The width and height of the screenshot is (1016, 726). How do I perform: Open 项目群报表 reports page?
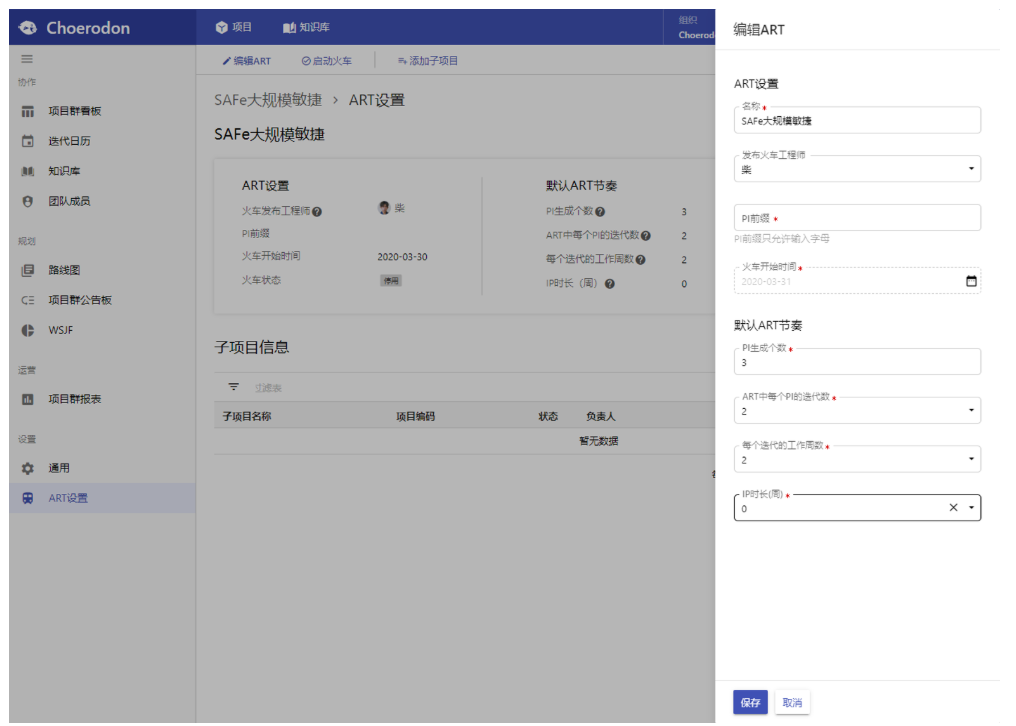point(75,399)
